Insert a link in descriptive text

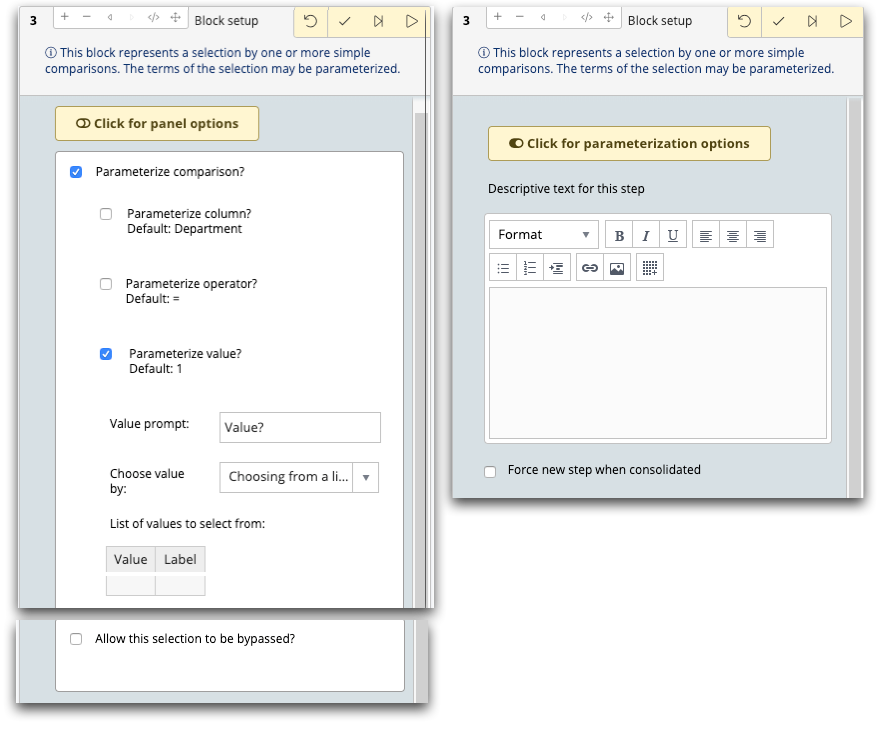(590, 268)
